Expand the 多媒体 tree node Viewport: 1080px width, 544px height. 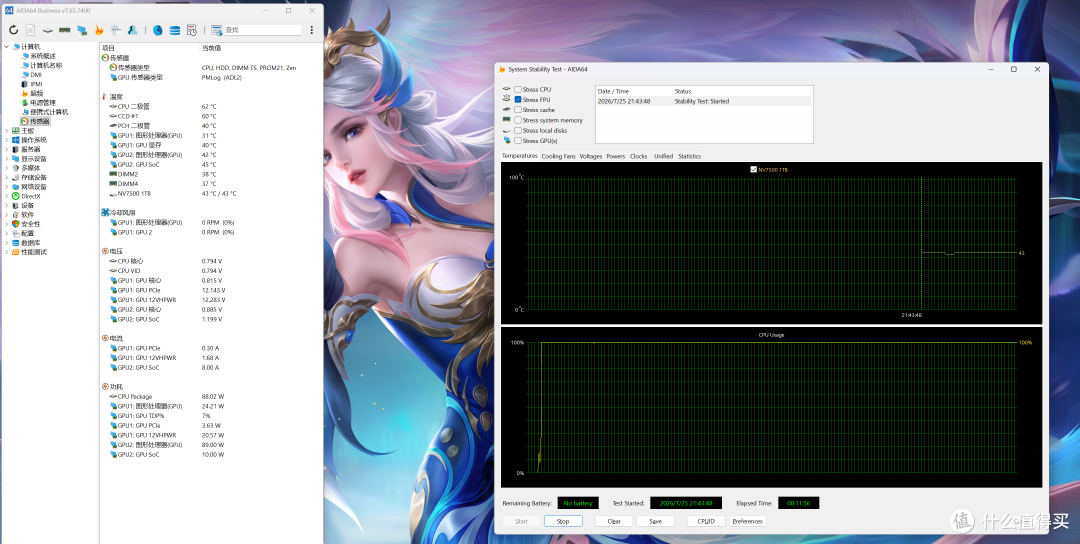(7, 168)
